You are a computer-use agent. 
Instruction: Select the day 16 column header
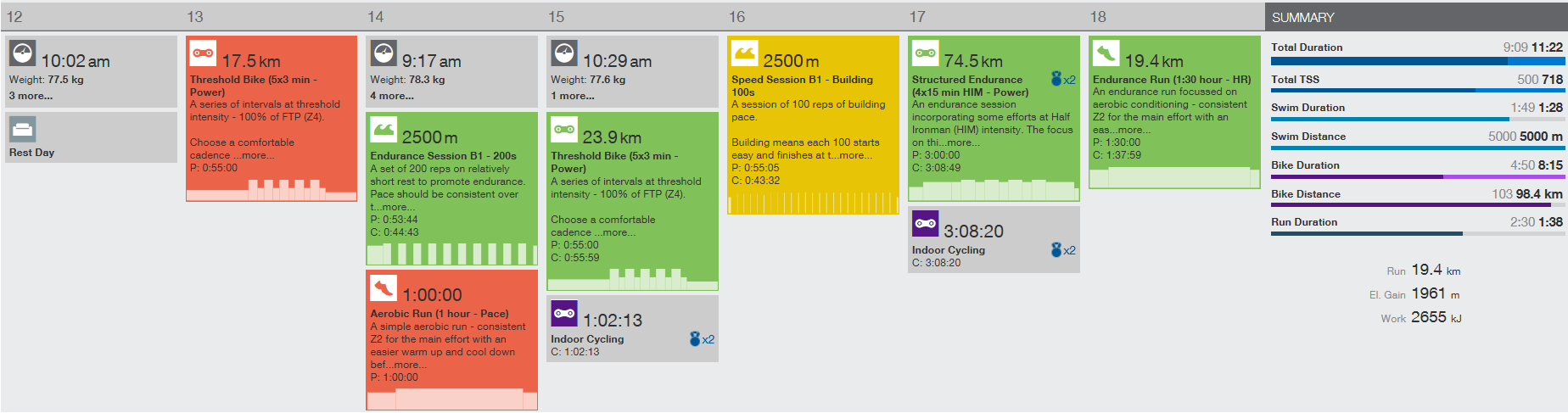pyautogui.click(x=737, y=17)
